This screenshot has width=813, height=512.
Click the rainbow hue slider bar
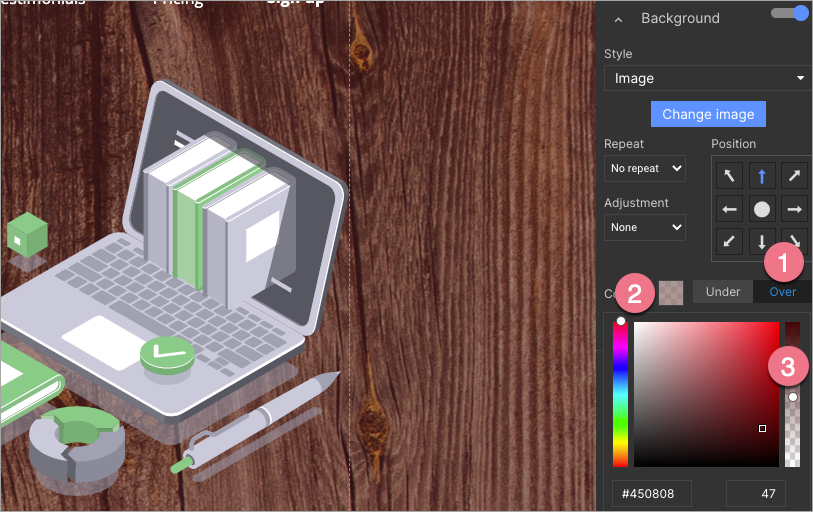620,395
